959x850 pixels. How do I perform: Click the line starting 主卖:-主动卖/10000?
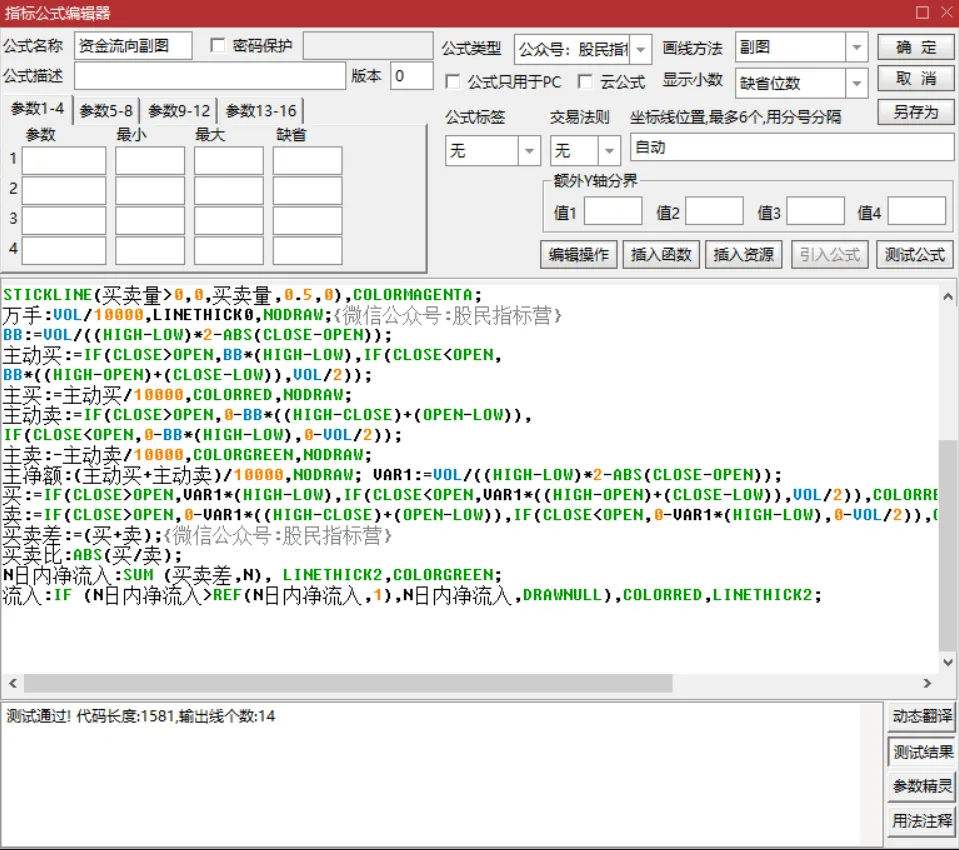(x=187, y=455)
